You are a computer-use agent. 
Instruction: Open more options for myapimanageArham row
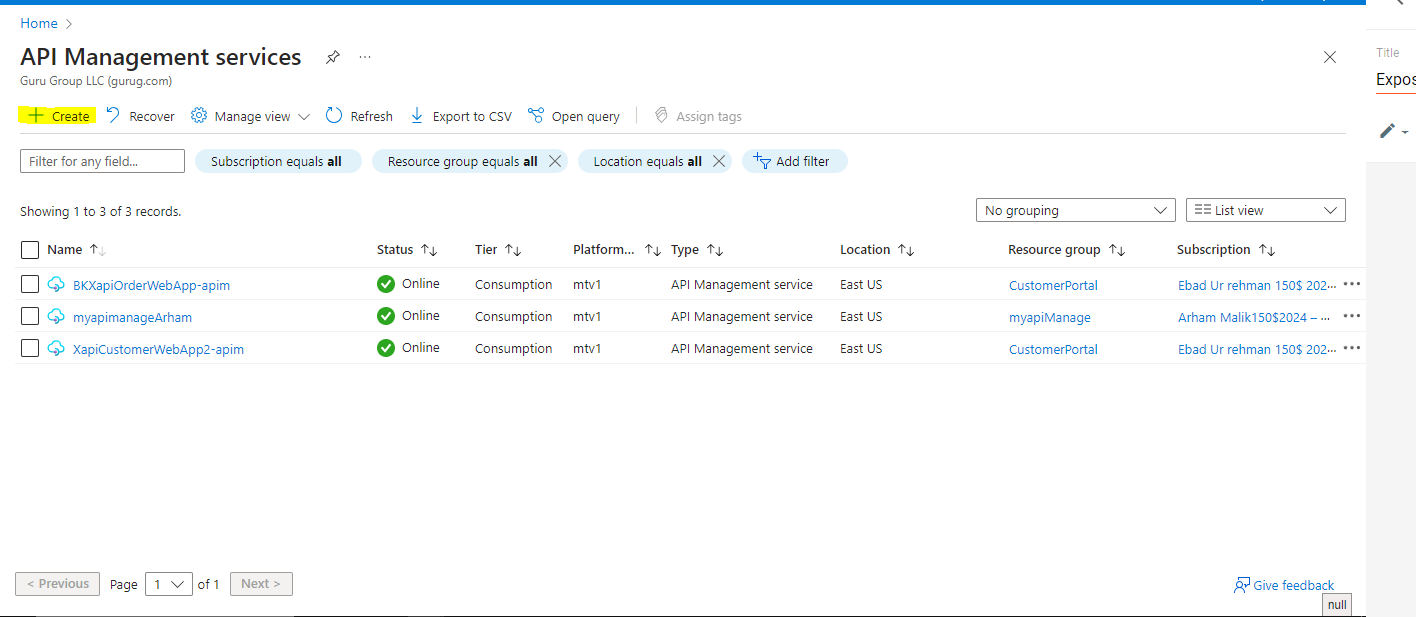(1352, 316)
